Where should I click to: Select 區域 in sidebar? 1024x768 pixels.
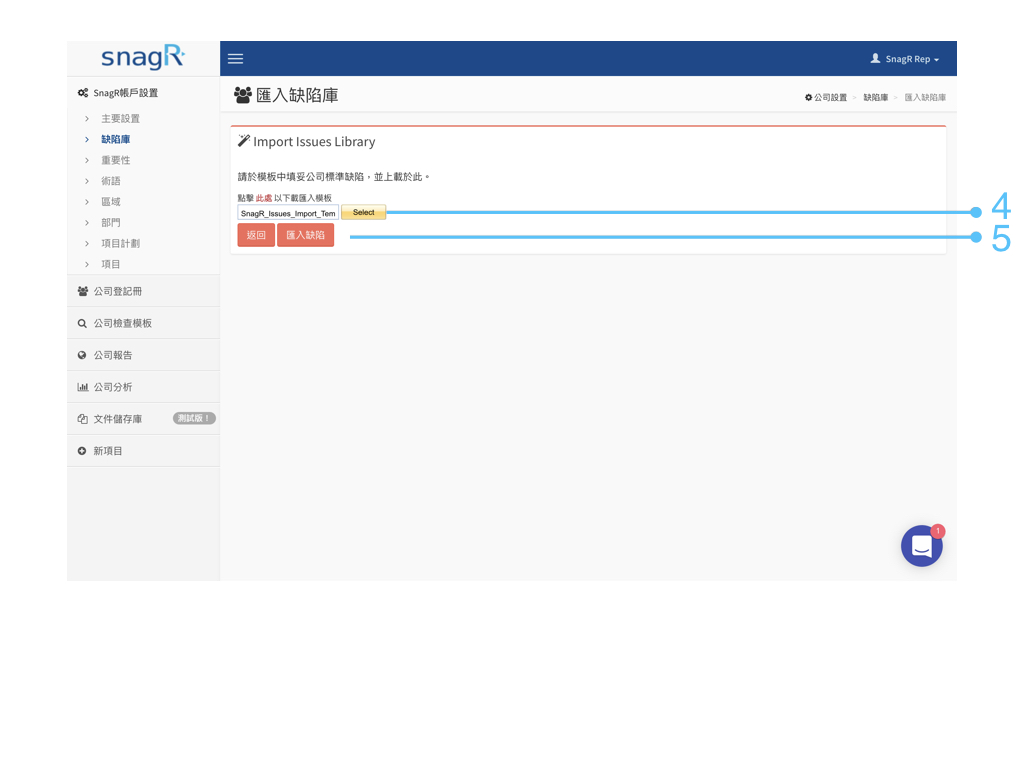[x=110, y=202]
